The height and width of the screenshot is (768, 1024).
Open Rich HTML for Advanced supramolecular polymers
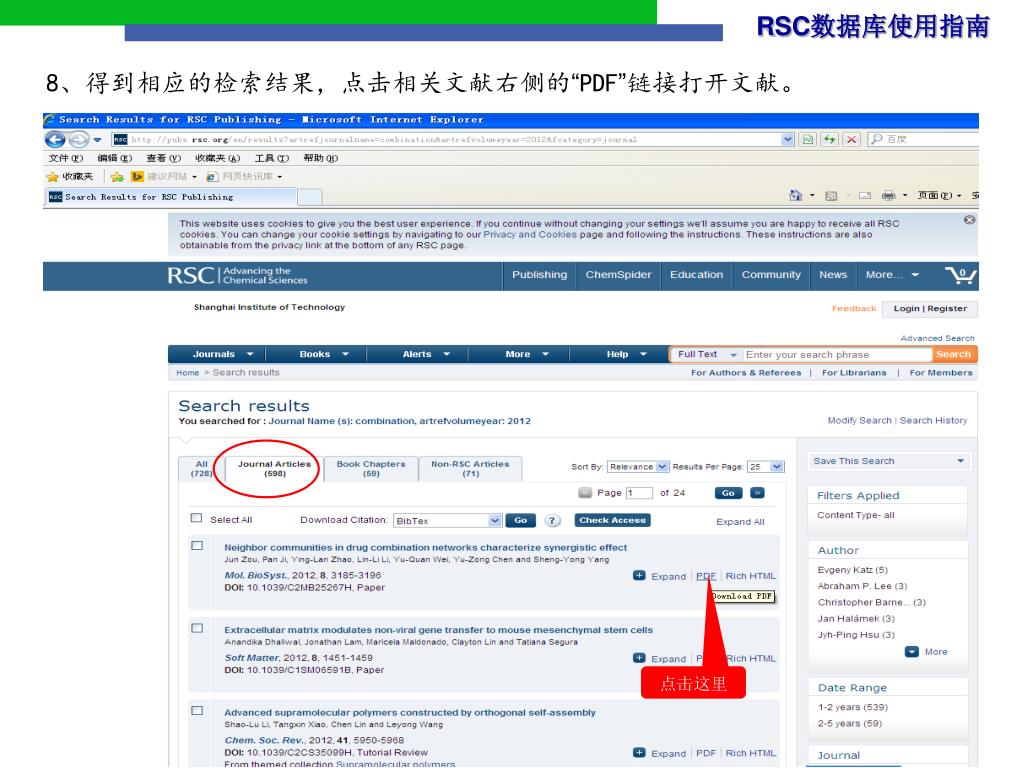pyautogui.click(x=751, y=753)
